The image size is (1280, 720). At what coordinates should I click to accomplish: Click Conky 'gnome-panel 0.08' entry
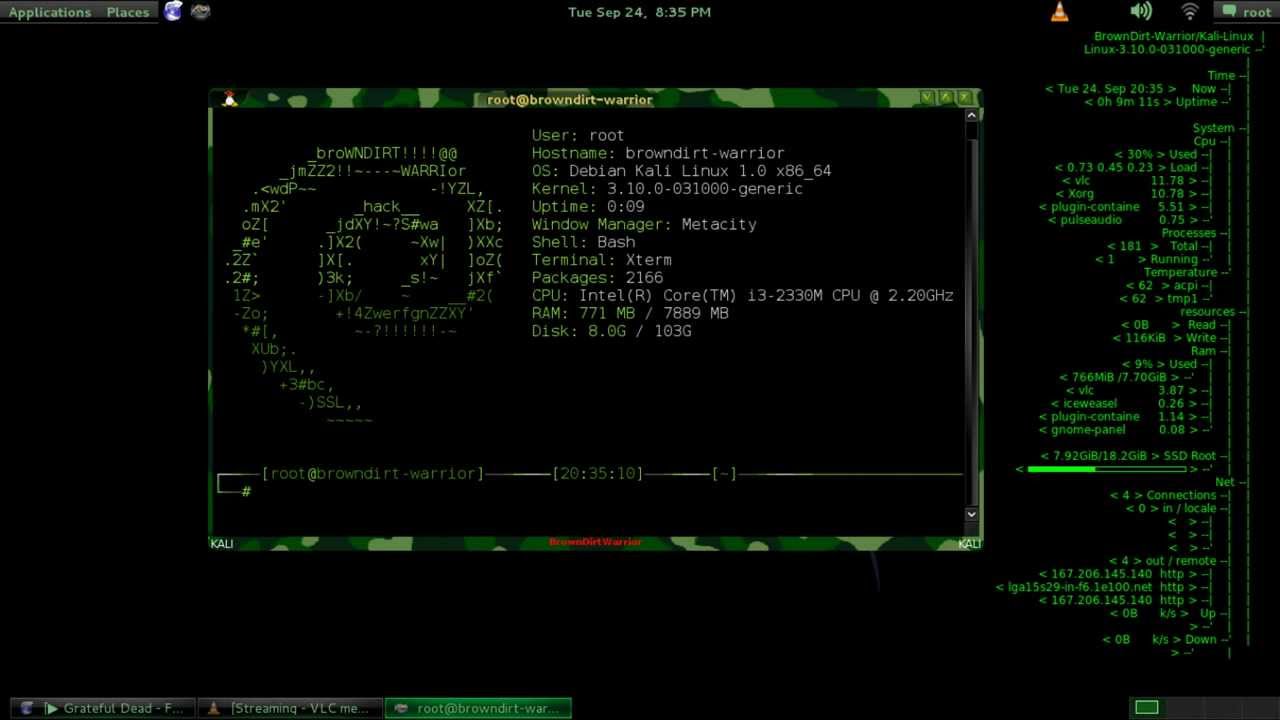pos(1129,429)
